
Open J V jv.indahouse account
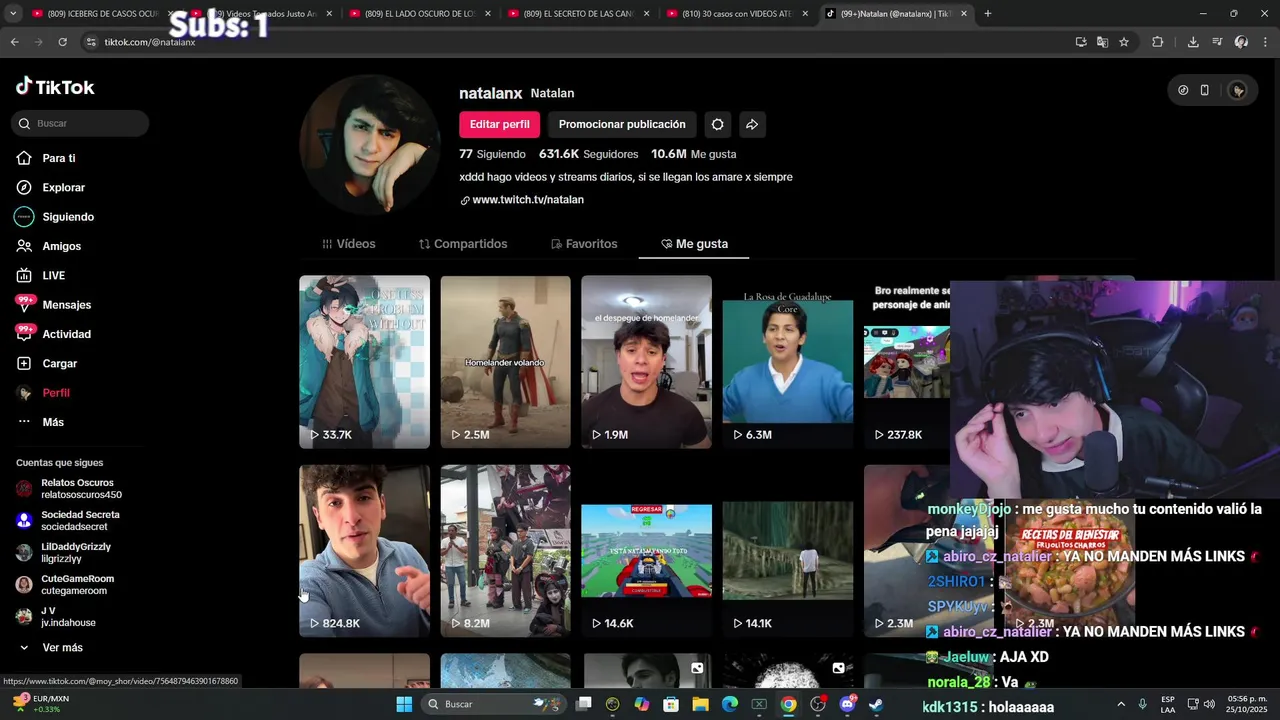click(70, 617)
